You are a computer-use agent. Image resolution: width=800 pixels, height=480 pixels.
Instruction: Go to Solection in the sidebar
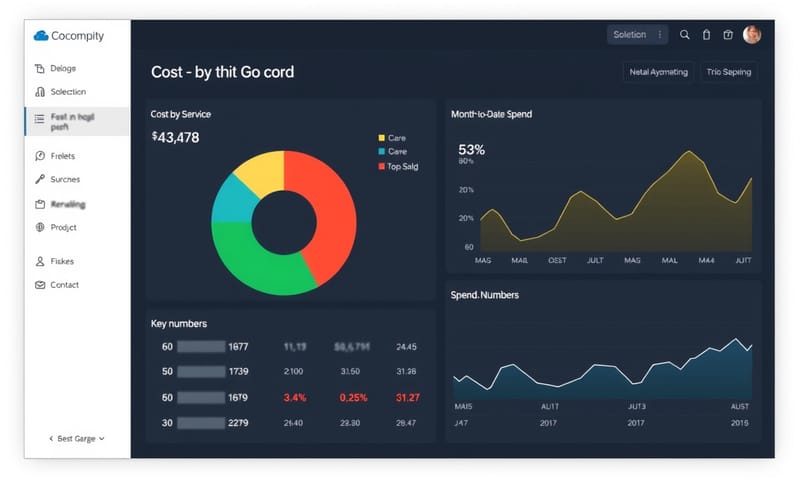pyautogui.click(x=68, y=92)
